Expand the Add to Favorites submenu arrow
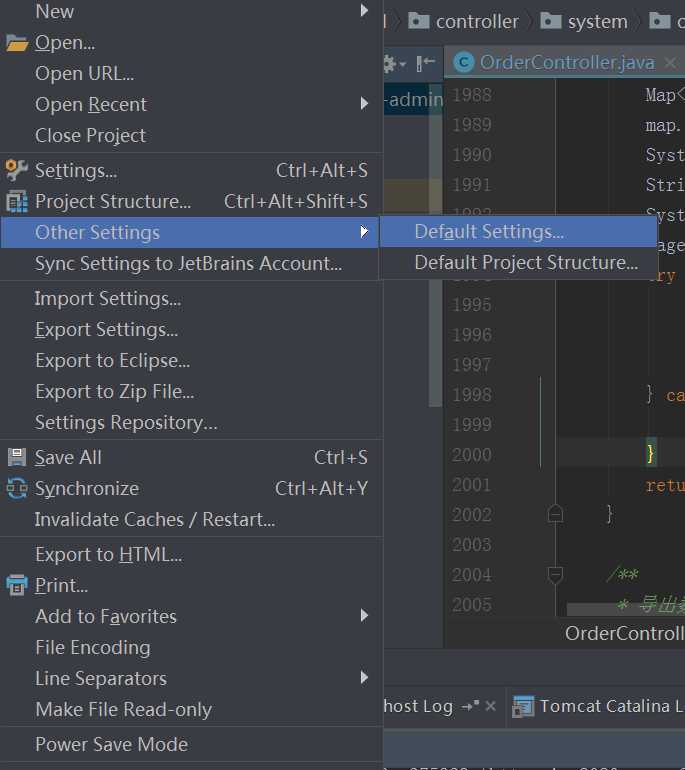The image size is (685, 770). [x=364, y=616]
